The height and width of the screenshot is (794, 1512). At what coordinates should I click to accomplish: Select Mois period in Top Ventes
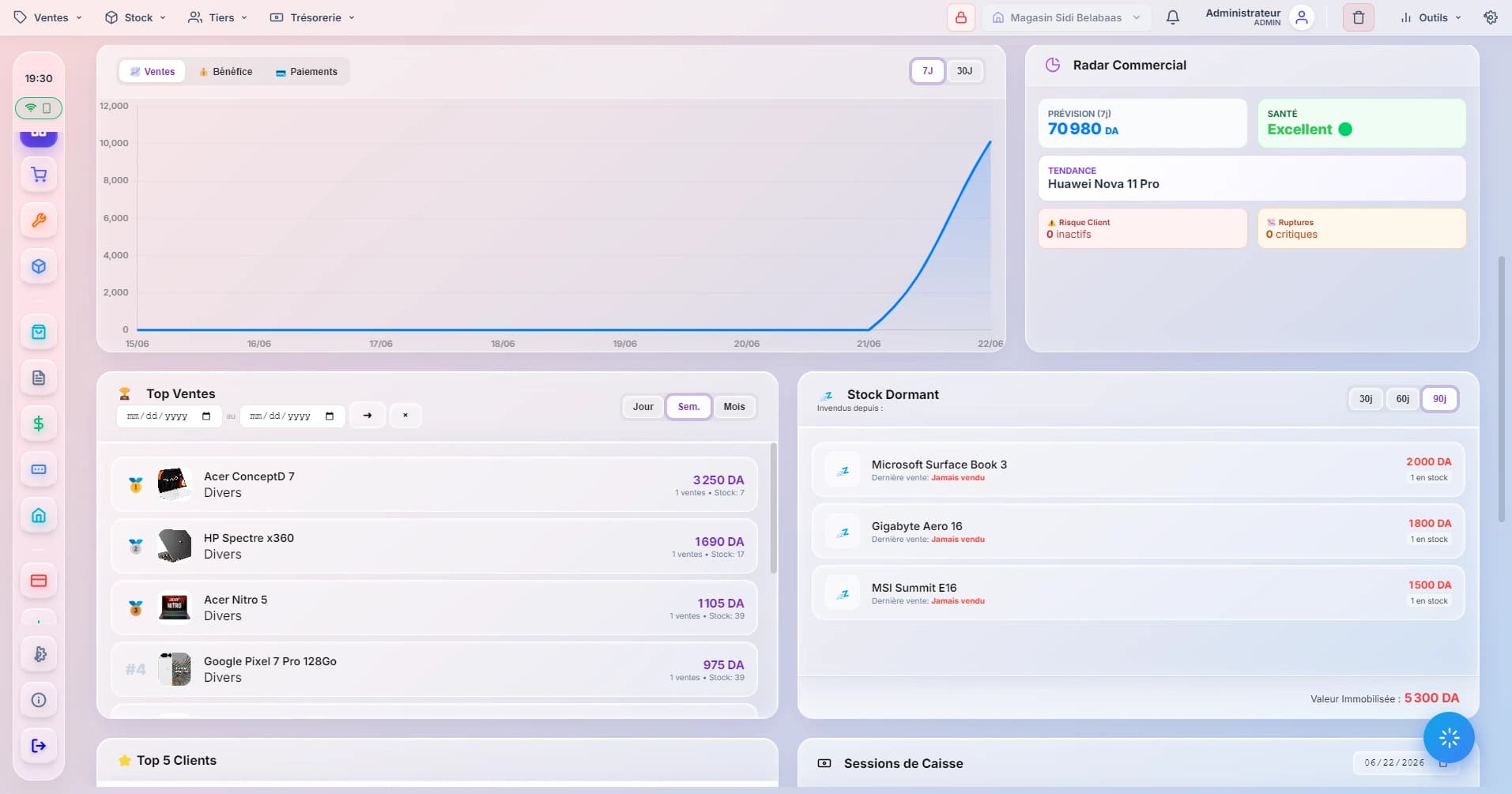pyautogui.click(x=734, y=407)
